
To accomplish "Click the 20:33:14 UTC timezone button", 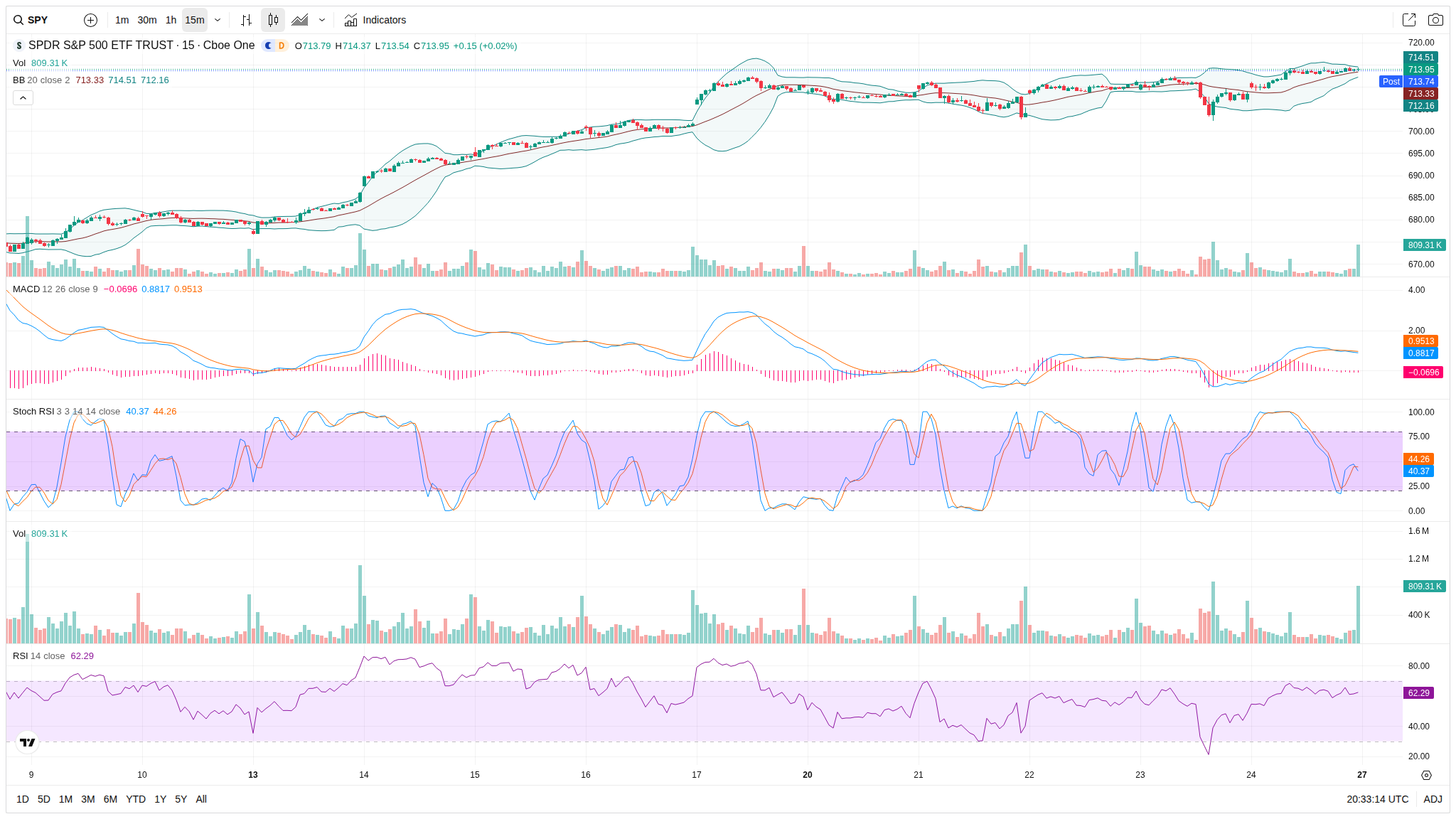I will (1377, 799).
